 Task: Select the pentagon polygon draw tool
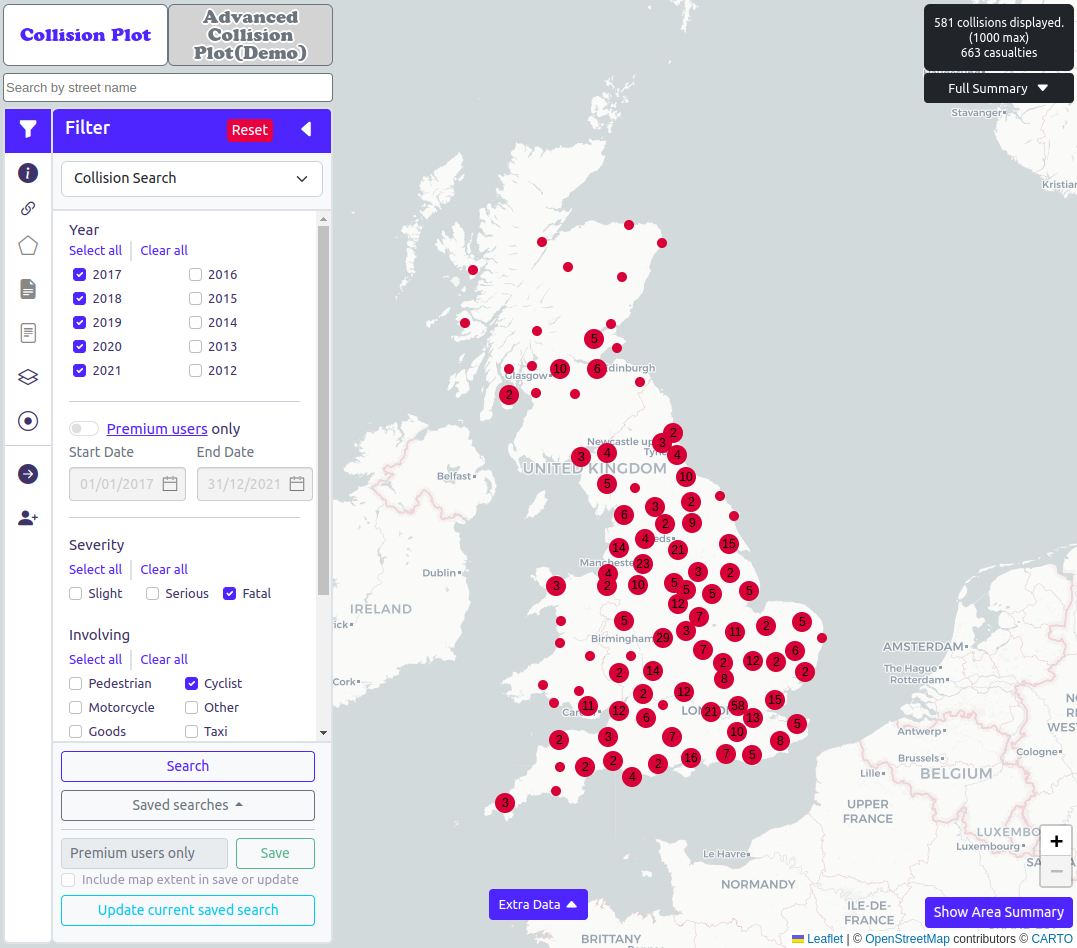pos(28,246)
